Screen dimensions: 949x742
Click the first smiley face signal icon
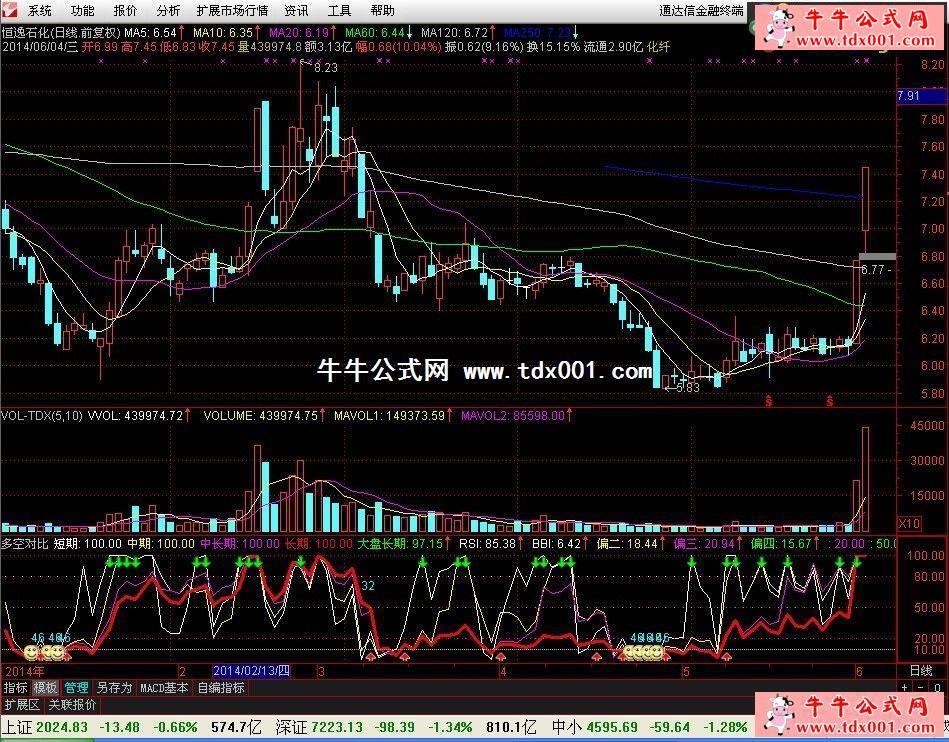(33, 652)
